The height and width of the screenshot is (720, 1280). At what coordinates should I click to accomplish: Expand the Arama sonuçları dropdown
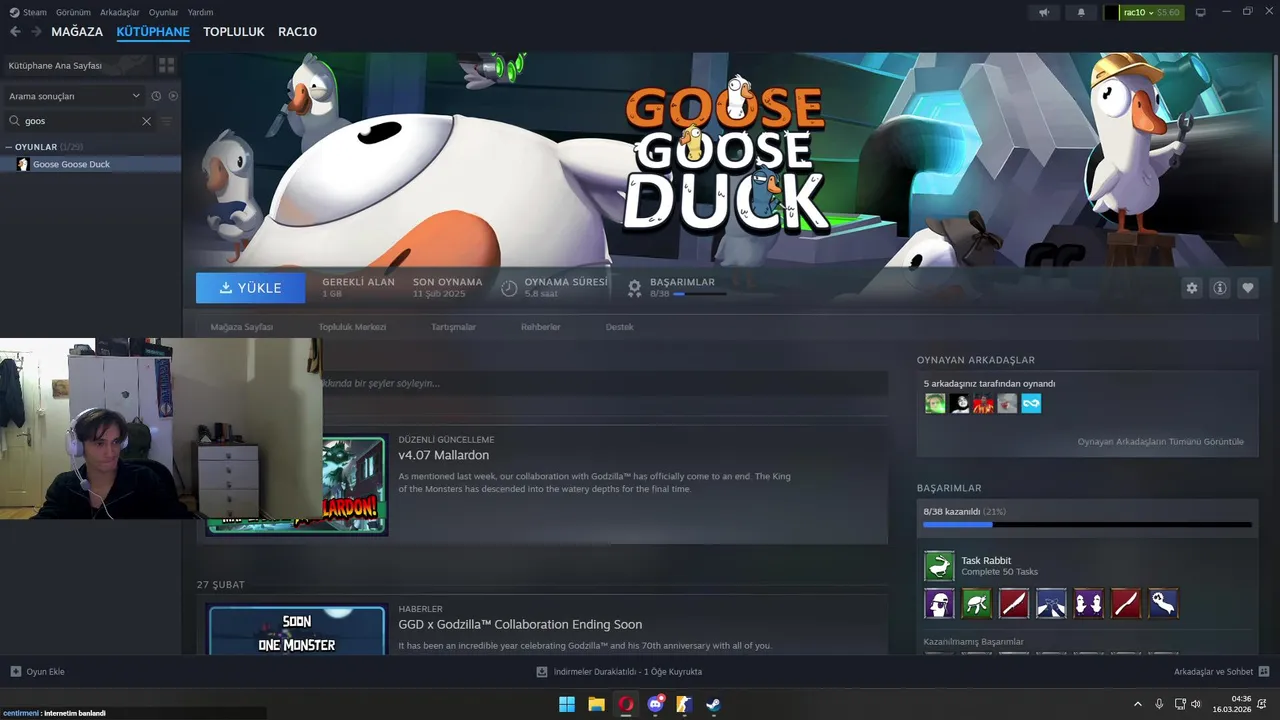tap(74, 96)
